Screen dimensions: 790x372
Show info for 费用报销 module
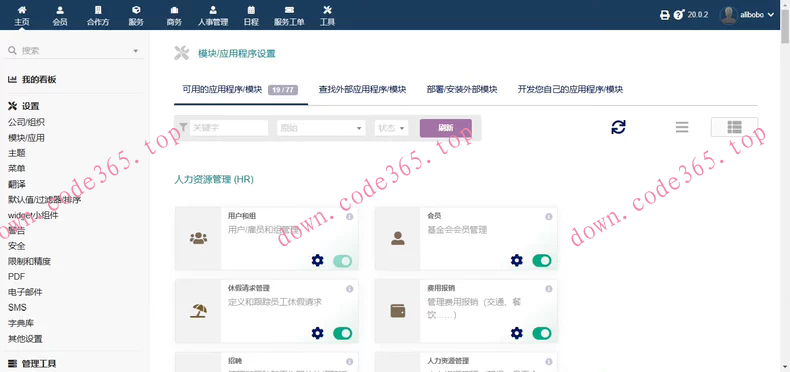coord(549,289)
